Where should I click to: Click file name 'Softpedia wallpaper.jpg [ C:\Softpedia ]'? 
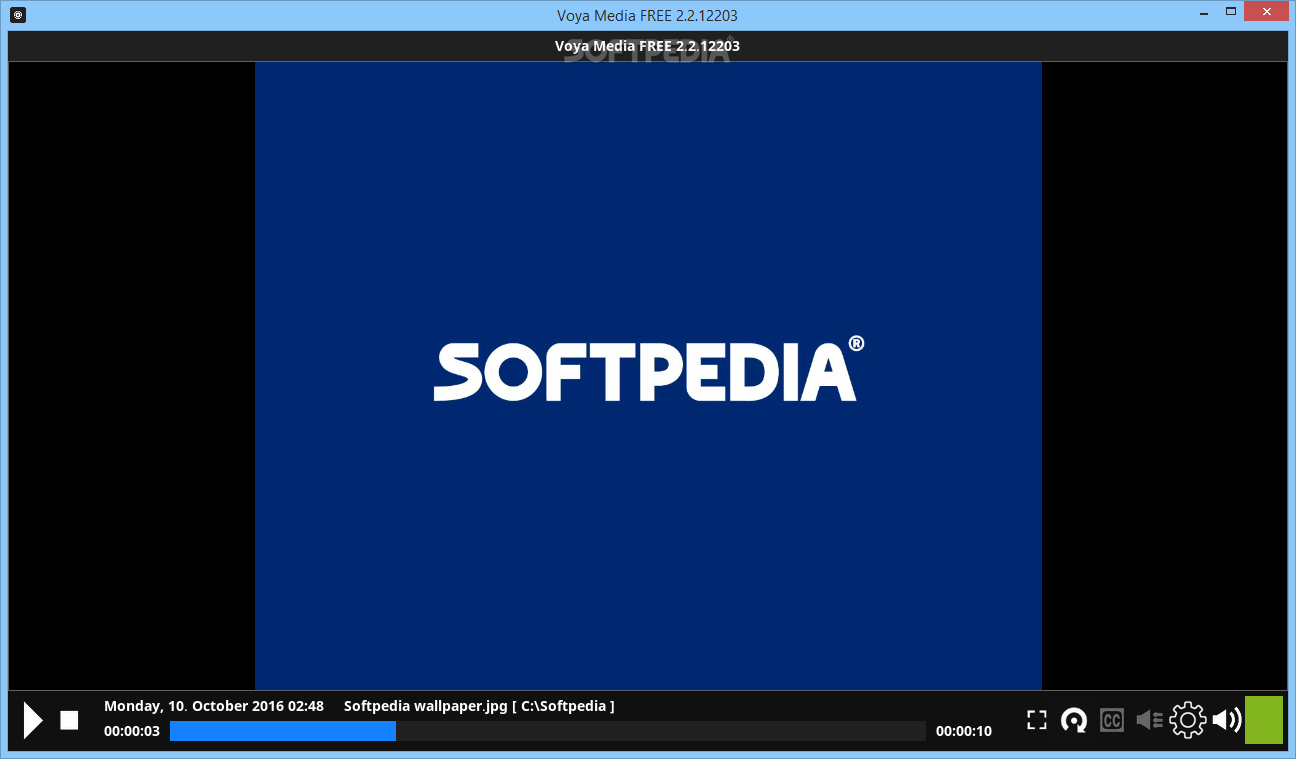[479, 706]
